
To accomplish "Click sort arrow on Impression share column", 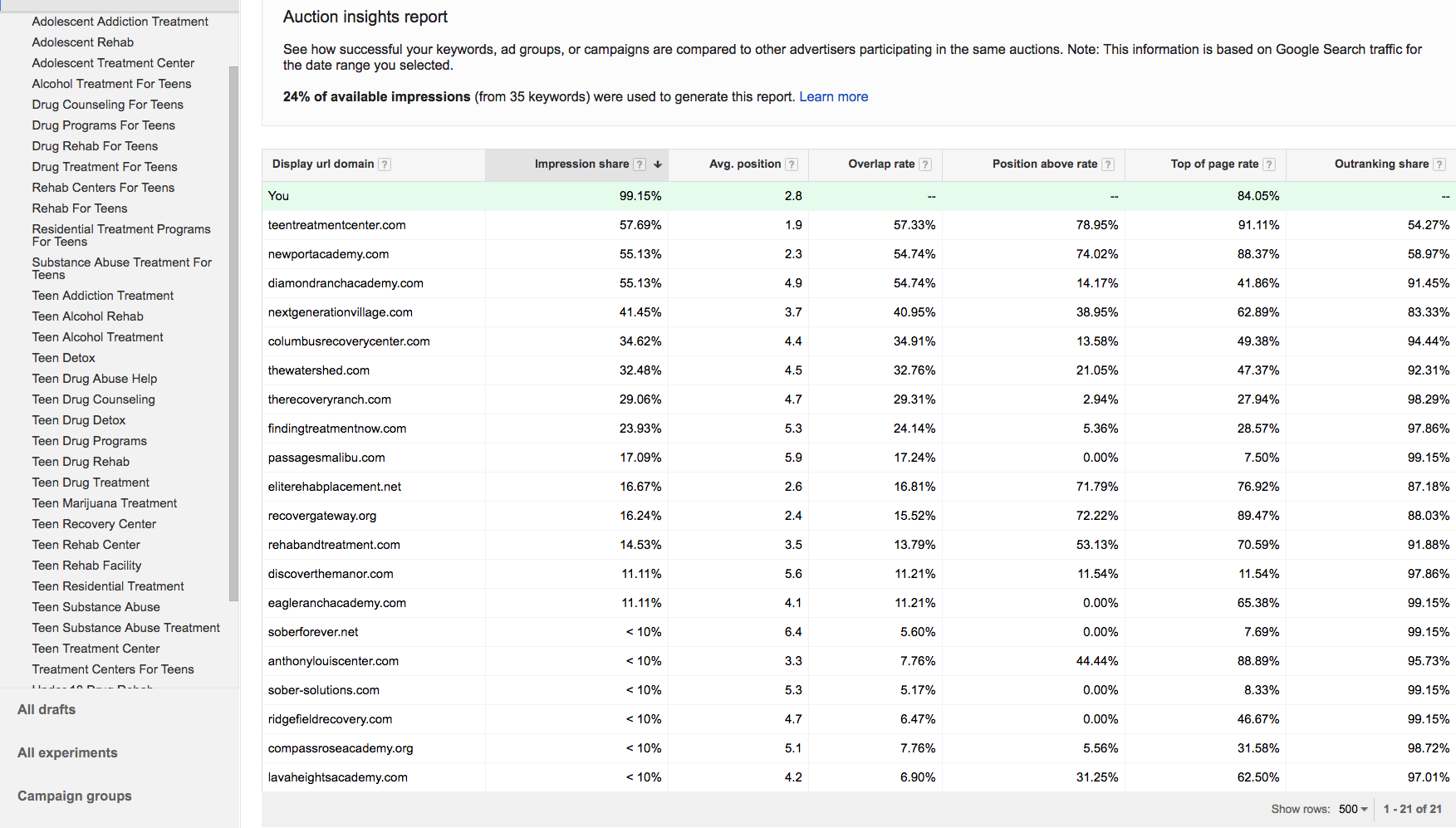I will (658, 164).
